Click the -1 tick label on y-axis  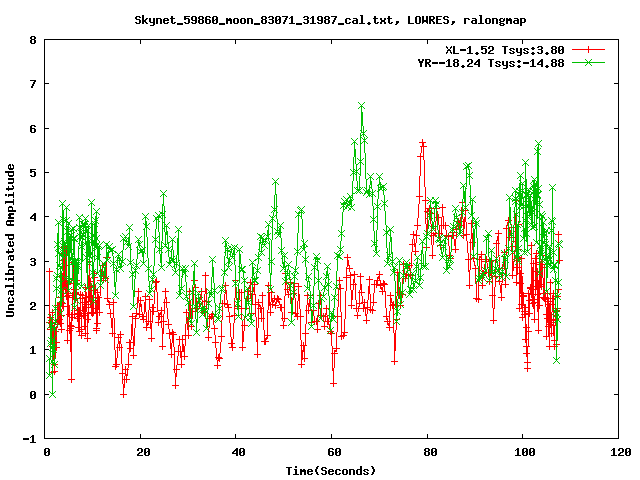(x=30, y=439)
